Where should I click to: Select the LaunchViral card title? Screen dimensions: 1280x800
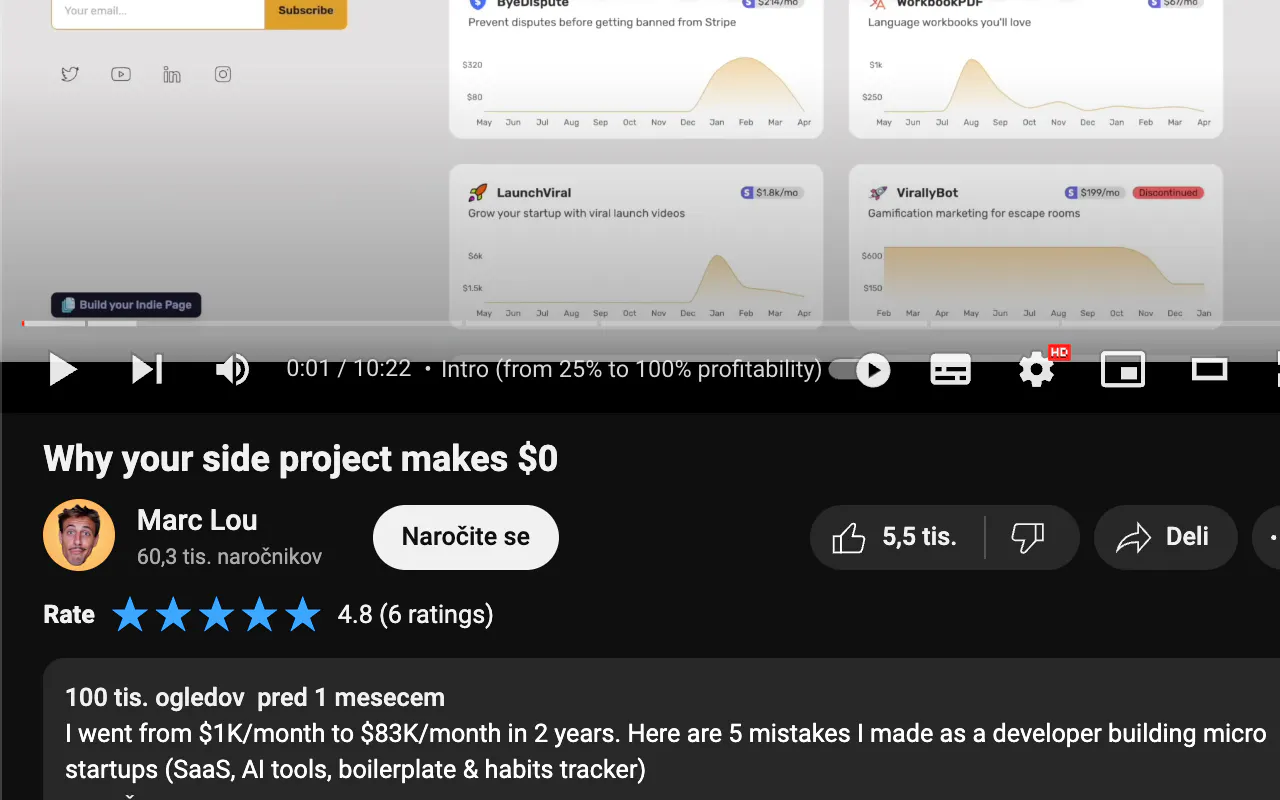pos(534,193)
